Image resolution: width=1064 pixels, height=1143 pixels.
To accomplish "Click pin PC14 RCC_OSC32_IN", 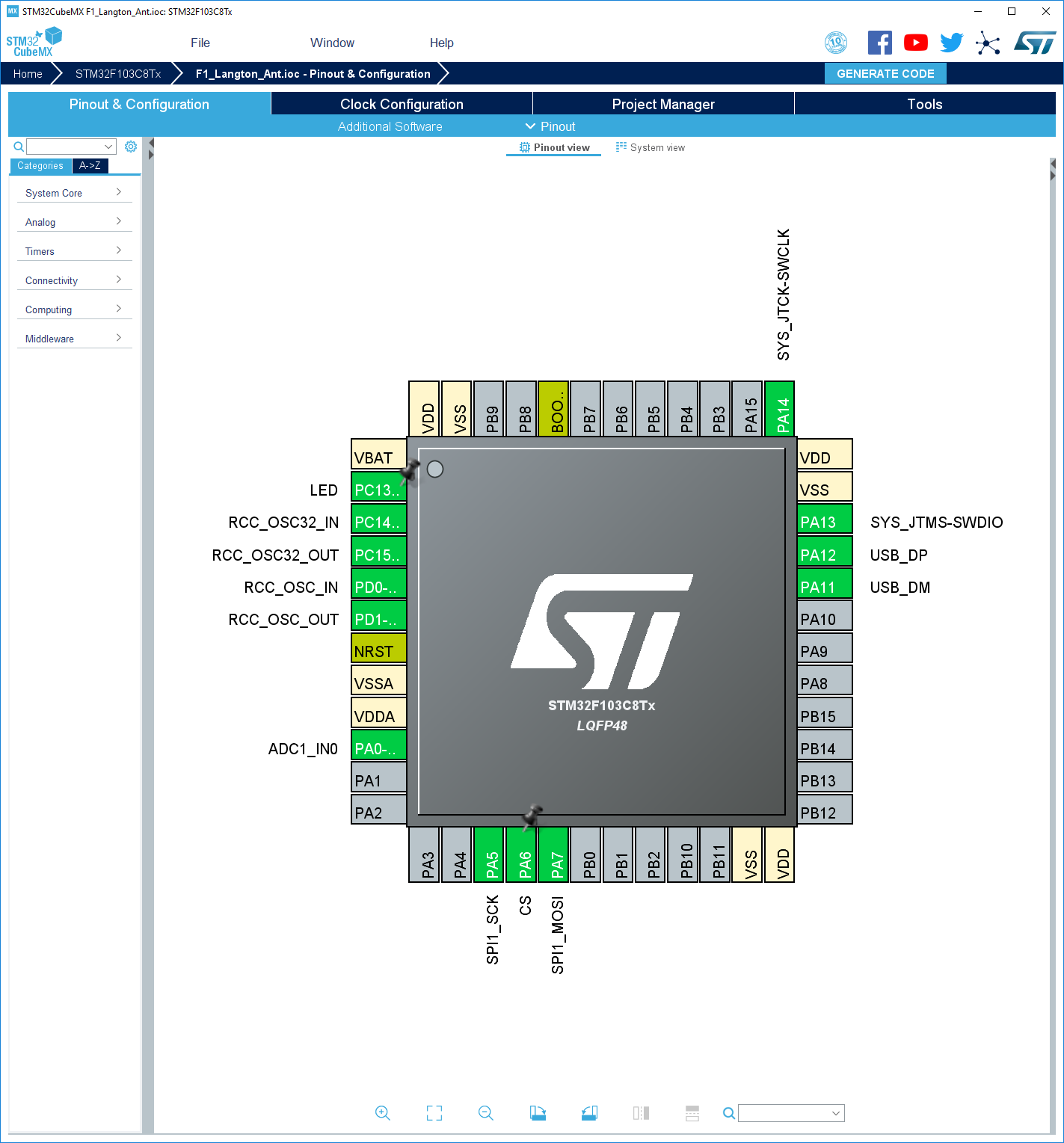I will 378,520.
